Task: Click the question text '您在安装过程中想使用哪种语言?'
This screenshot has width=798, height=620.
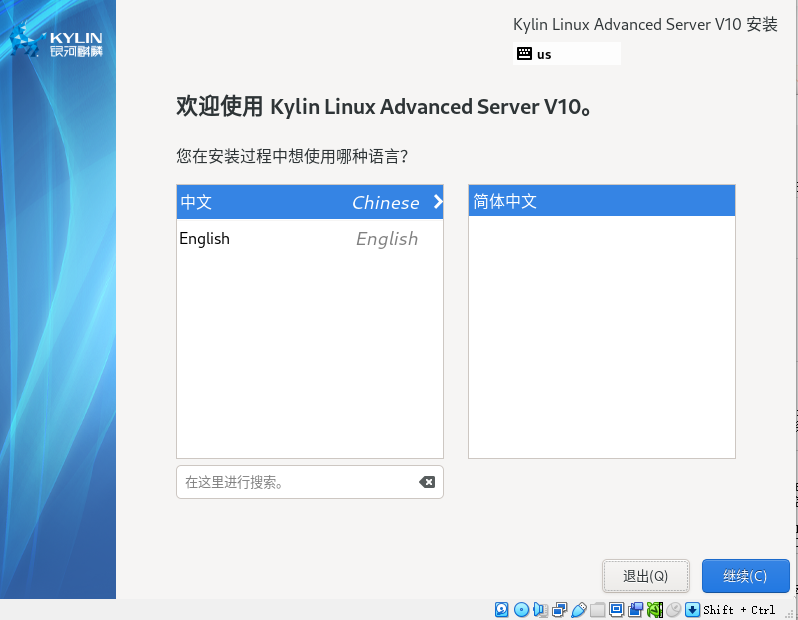Action: pyautogui.click(x=292, y=156)
